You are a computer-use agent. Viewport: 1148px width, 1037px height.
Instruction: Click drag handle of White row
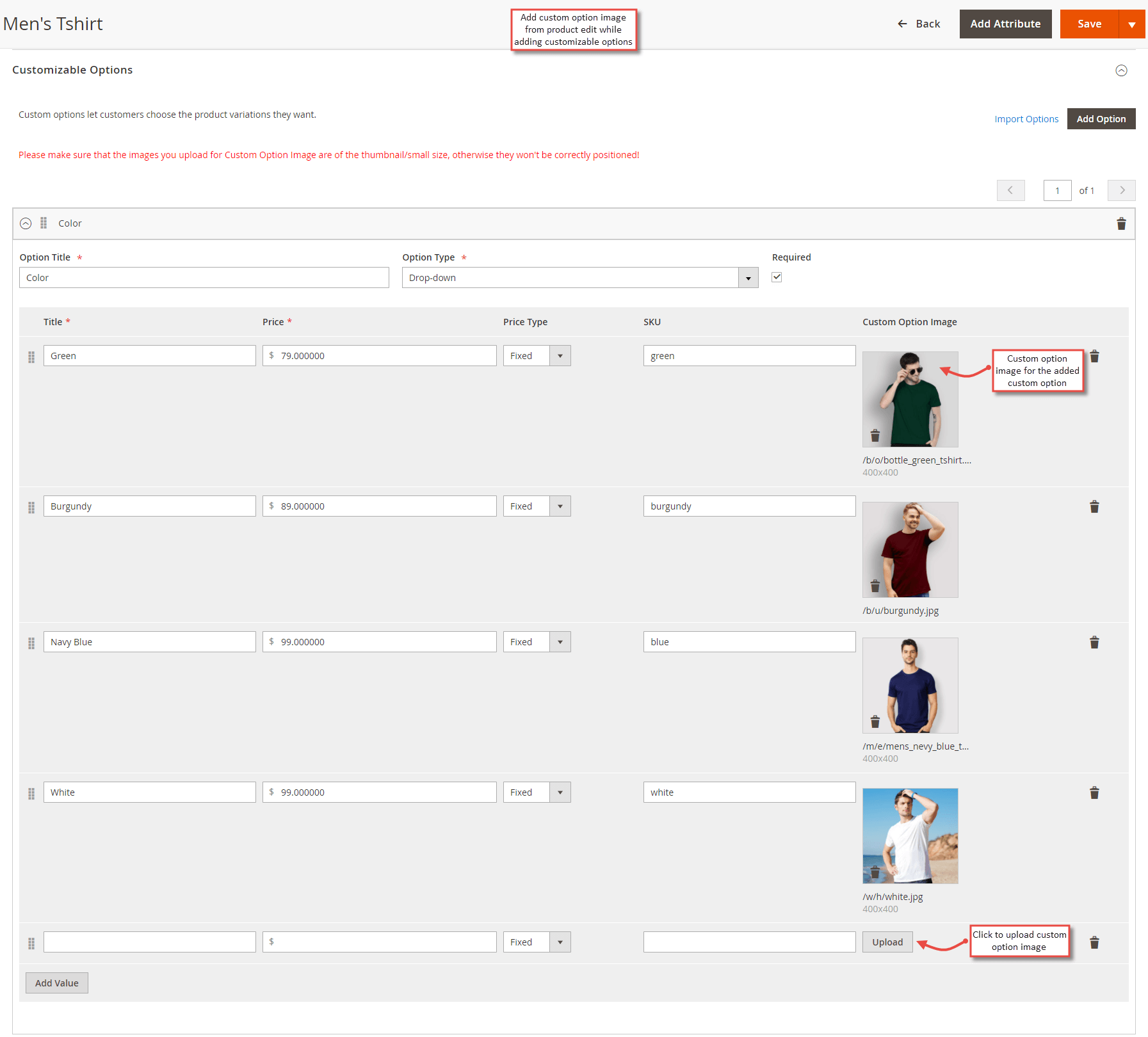pos(31,794)
